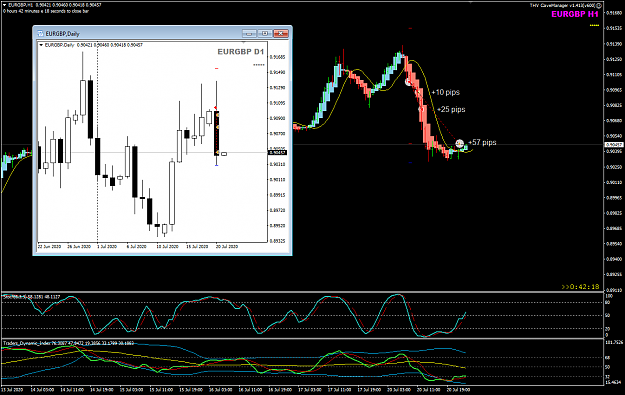Expand the EURGBP,Daily header arrow in sub-window

point(41,45)
